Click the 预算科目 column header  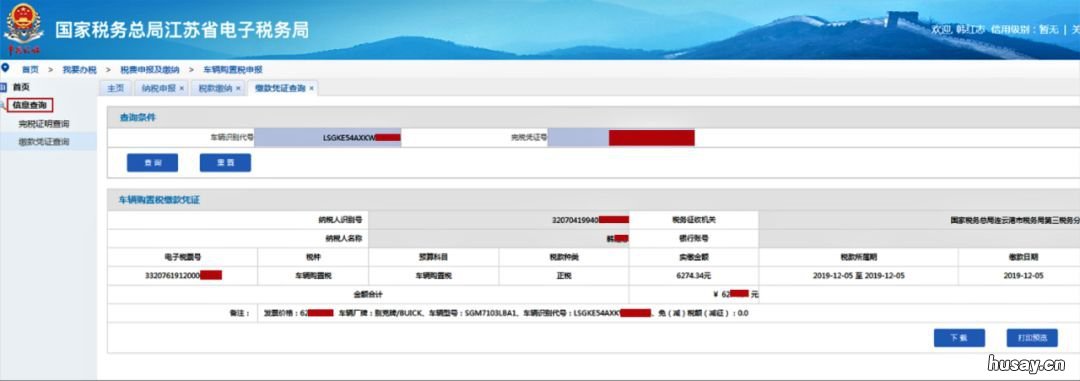pyautogui.click(x=433, y=256)
